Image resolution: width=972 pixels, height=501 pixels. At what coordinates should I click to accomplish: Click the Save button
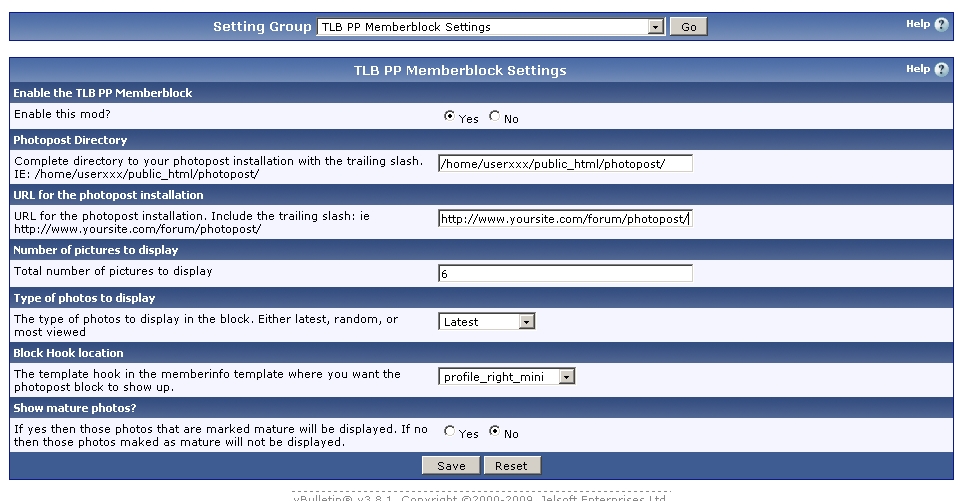(451, 466)
